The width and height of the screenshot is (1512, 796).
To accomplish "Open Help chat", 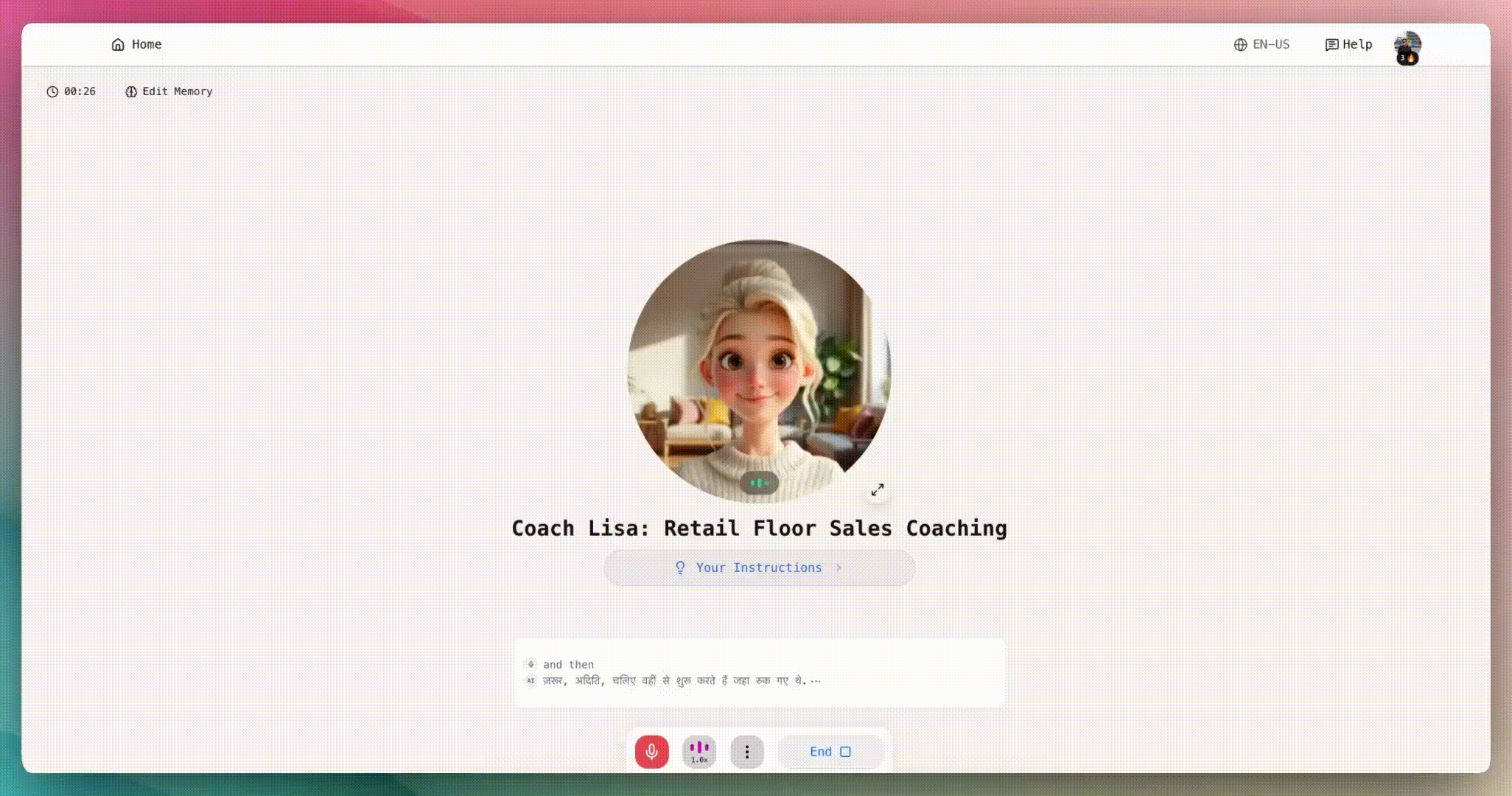I will (x=1348, y=44).
